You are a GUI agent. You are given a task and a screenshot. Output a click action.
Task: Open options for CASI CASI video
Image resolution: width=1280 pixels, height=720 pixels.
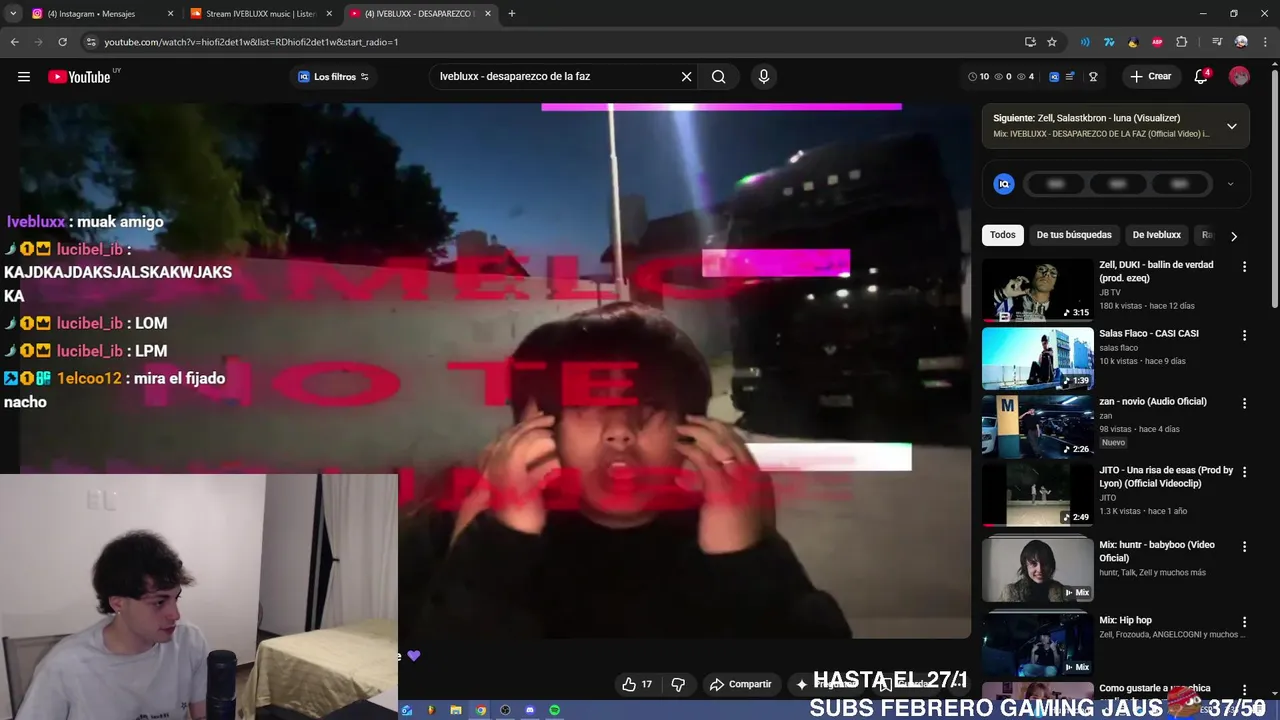(x=1244, y=335)
